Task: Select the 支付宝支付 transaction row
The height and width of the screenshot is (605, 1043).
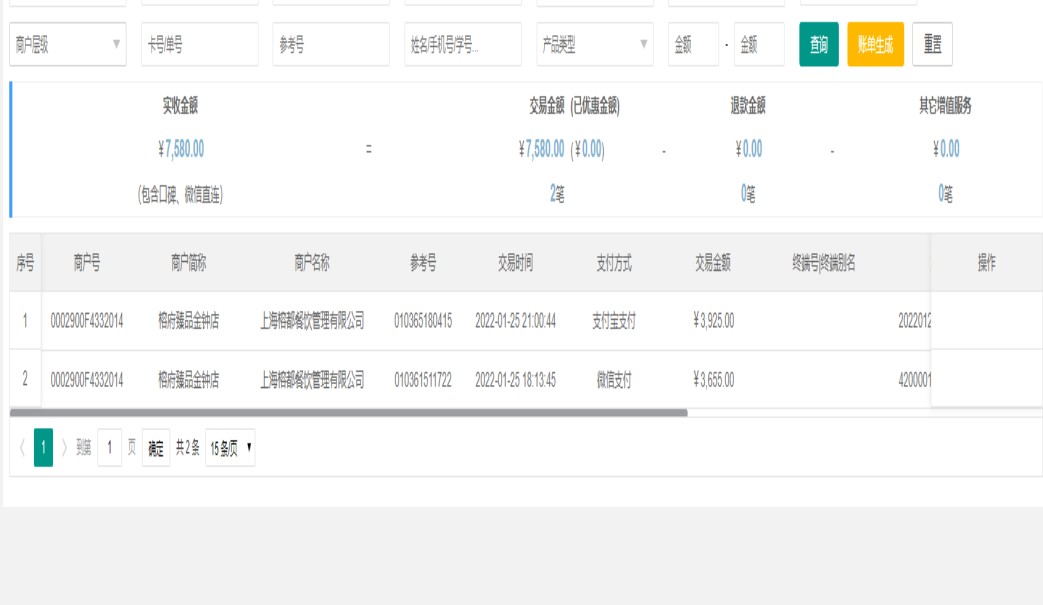Action: pyautogui.click(x=470, y=321)
